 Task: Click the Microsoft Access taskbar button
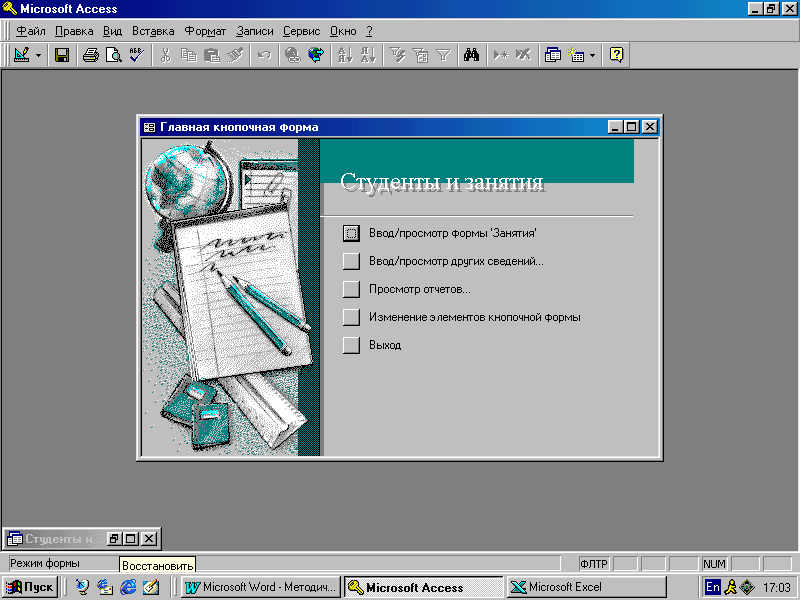(423, 587)
